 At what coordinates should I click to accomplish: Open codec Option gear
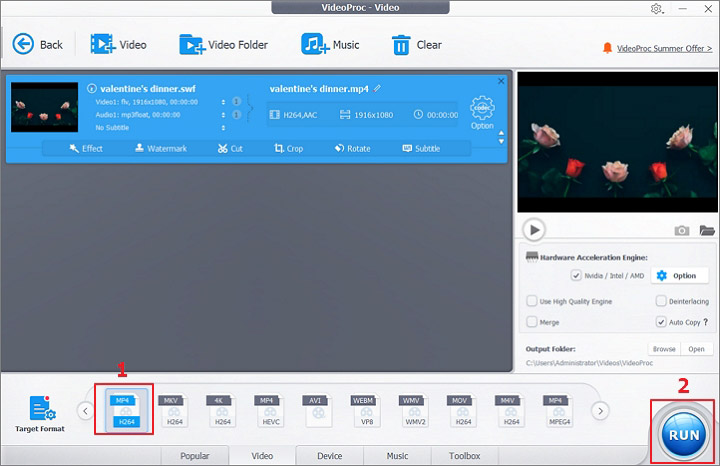(x=482, y=112)
